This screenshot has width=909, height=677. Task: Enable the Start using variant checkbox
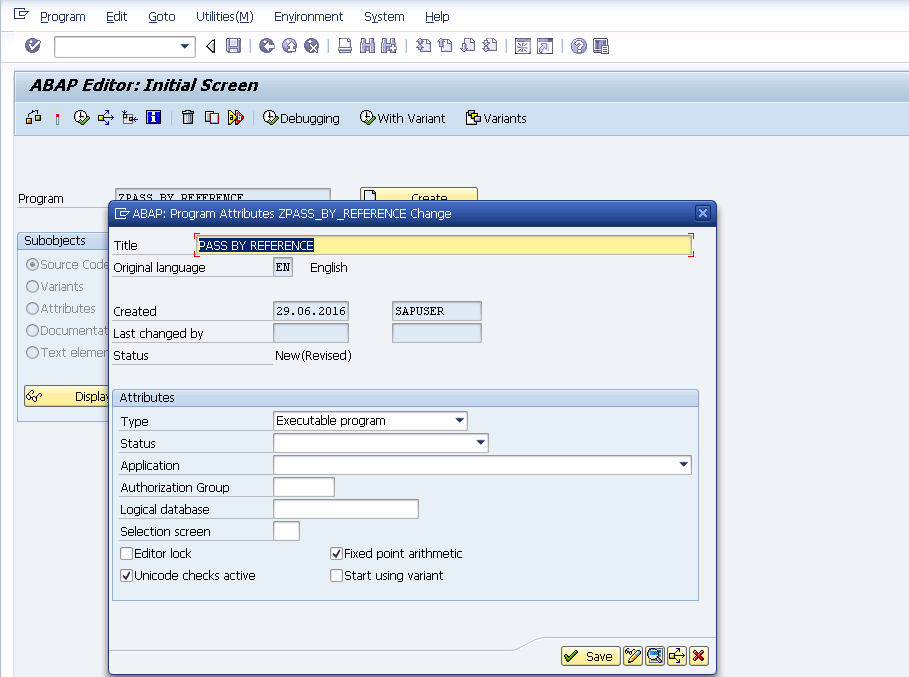click(x=336, y=575)
